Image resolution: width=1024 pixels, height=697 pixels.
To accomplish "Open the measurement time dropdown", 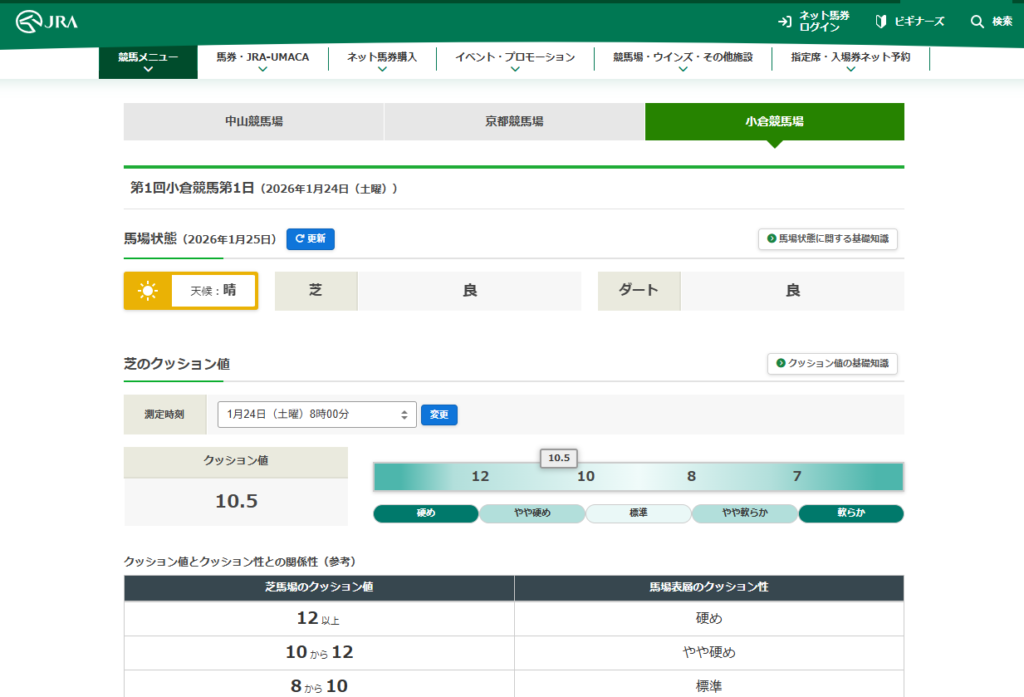I will [x=317, y=414].
